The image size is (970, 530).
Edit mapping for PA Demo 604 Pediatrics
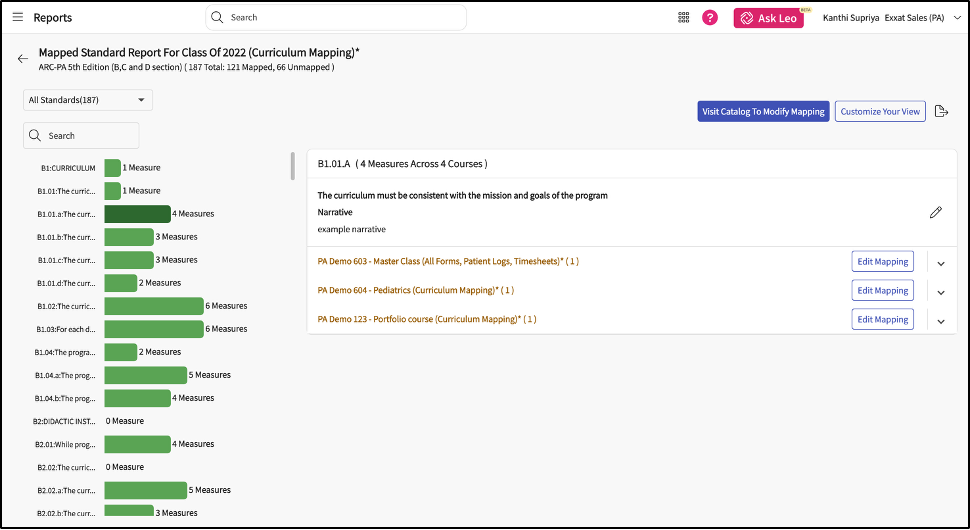tap(884, 291)
